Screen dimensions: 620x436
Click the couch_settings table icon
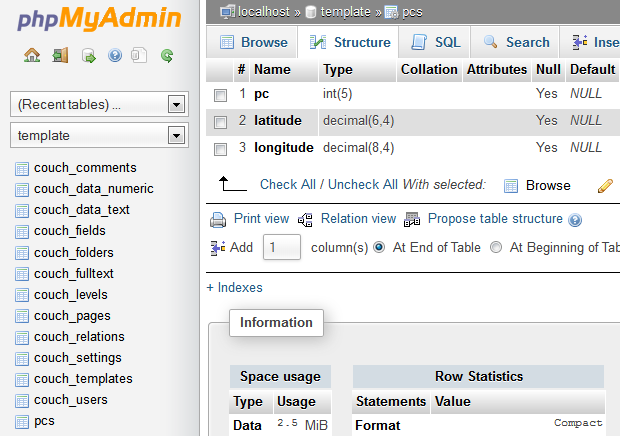[22, 359]
